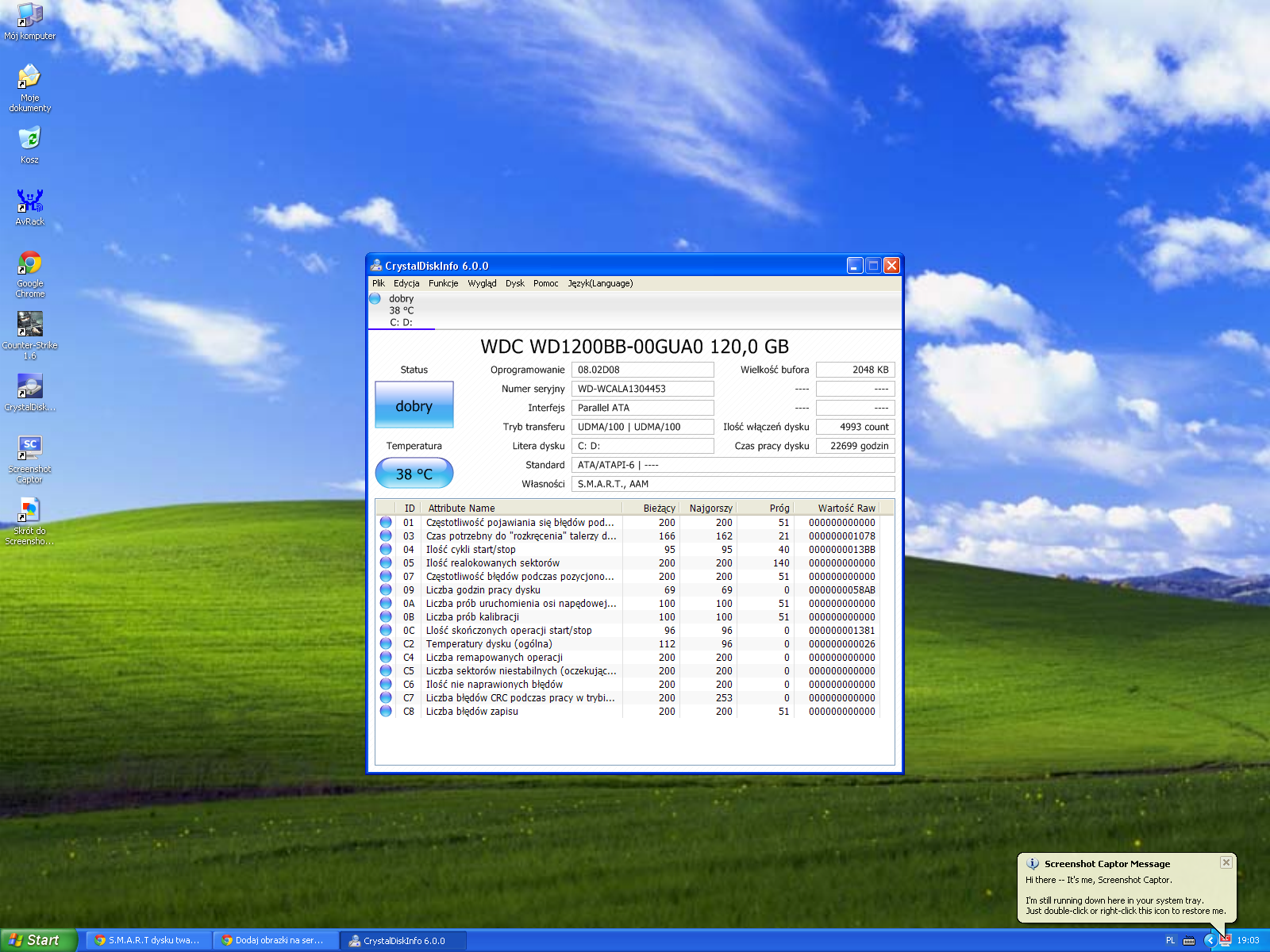Select the Counter-Strike 1.6 desktop shortcut
1270x952 pixels.
30,336
